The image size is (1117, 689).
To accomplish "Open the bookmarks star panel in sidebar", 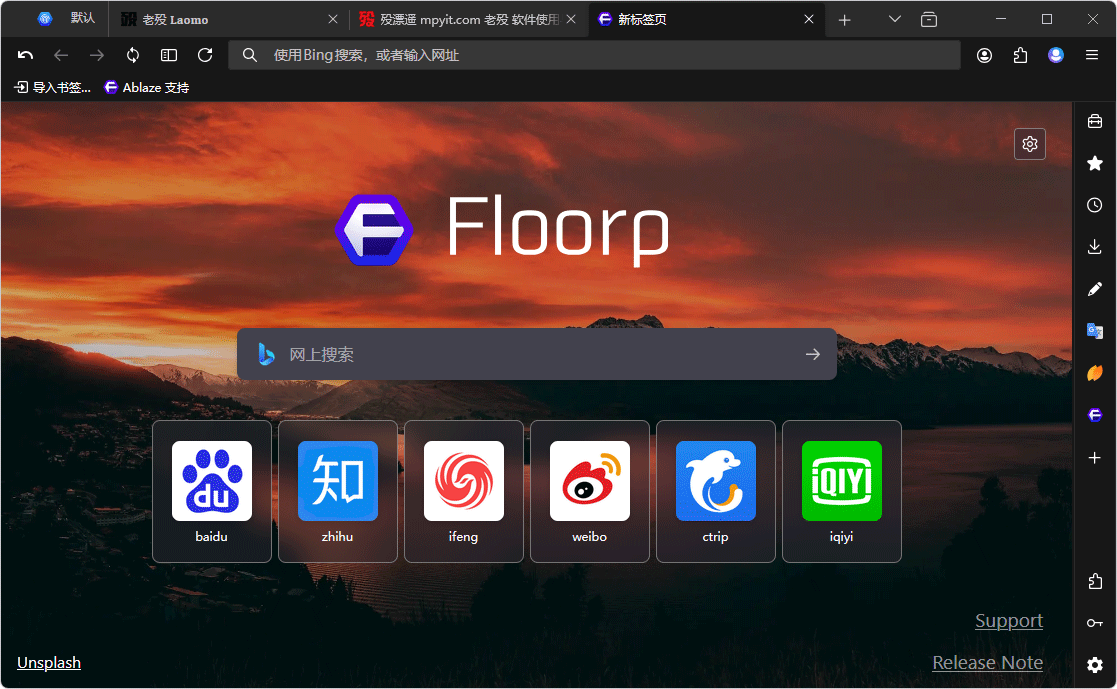I will pos(1095,164).
